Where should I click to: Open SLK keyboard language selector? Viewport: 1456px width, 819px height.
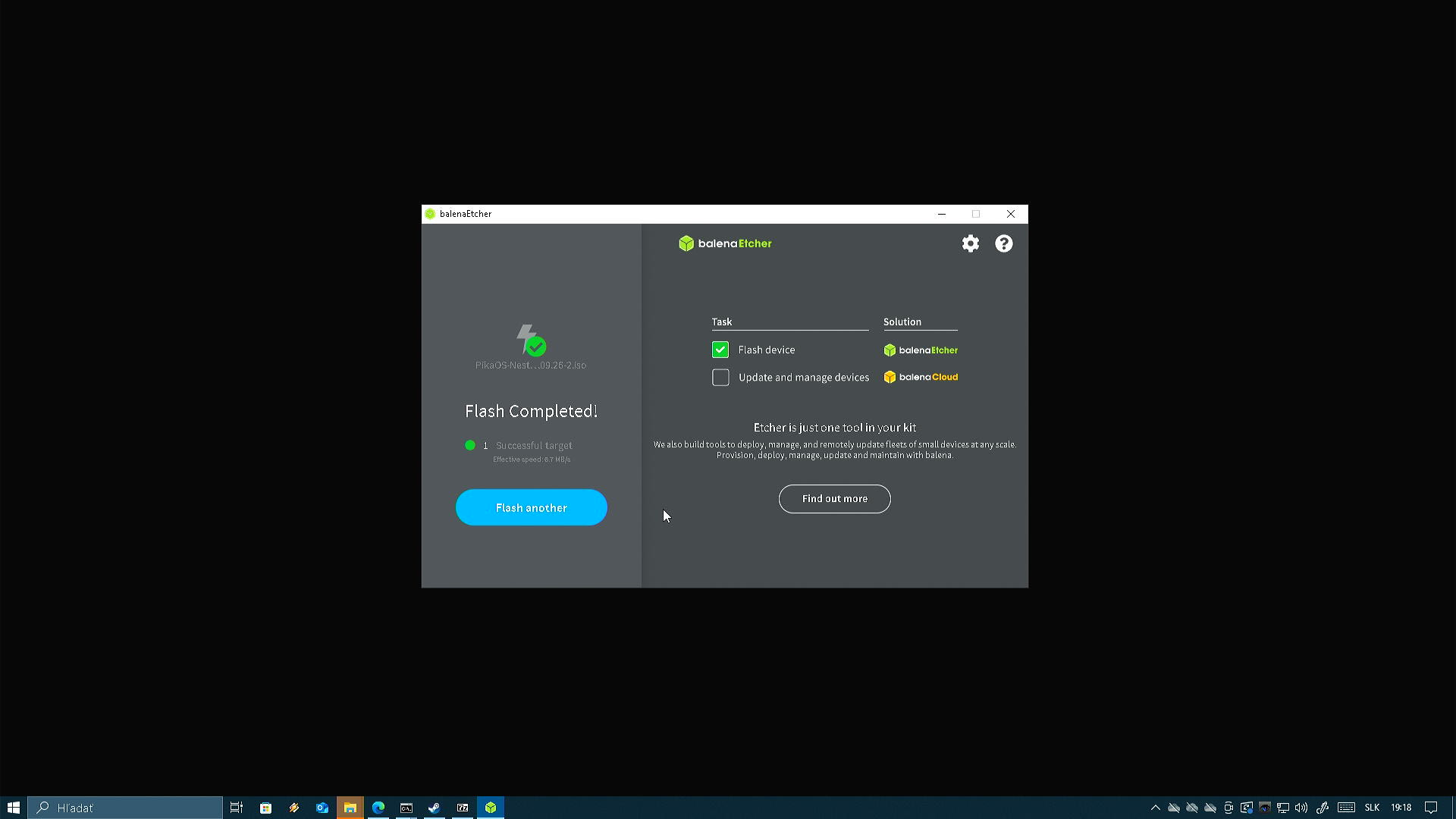tap(1372, 808)
